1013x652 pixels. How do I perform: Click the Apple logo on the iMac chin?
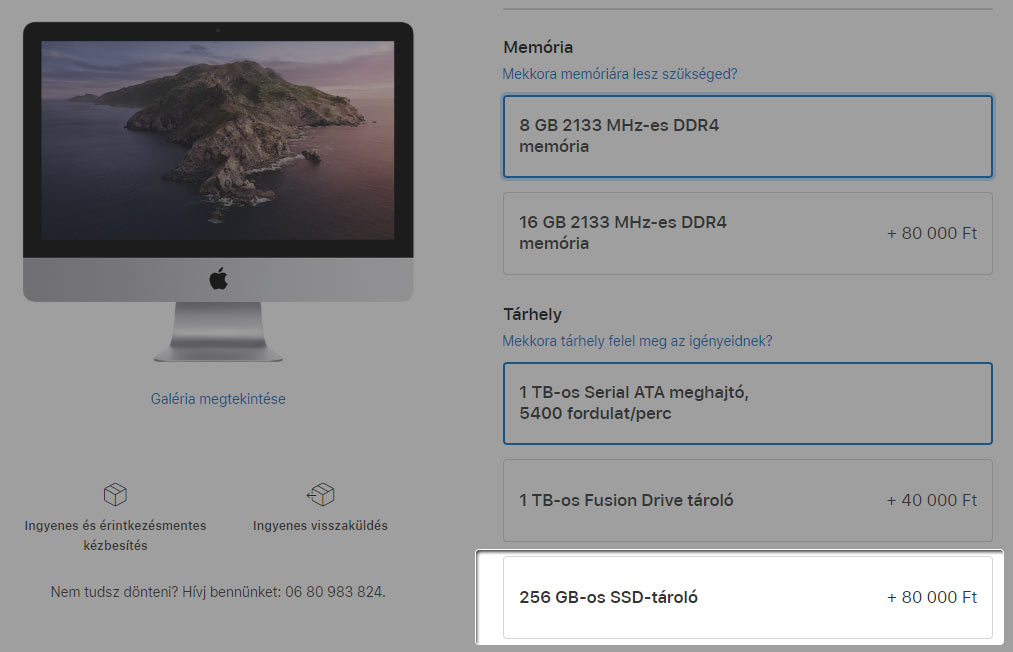click(218, 279)
